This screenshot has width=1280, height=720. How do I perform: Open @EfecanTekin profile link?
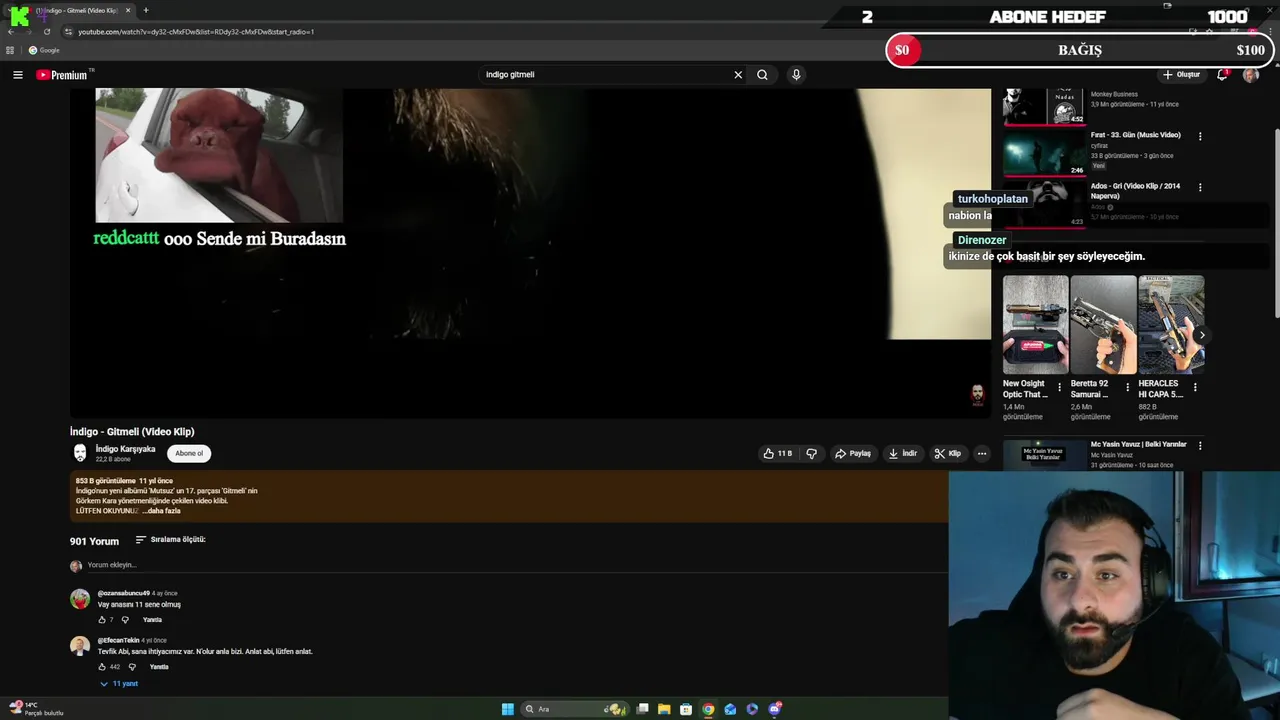point(118,640)
